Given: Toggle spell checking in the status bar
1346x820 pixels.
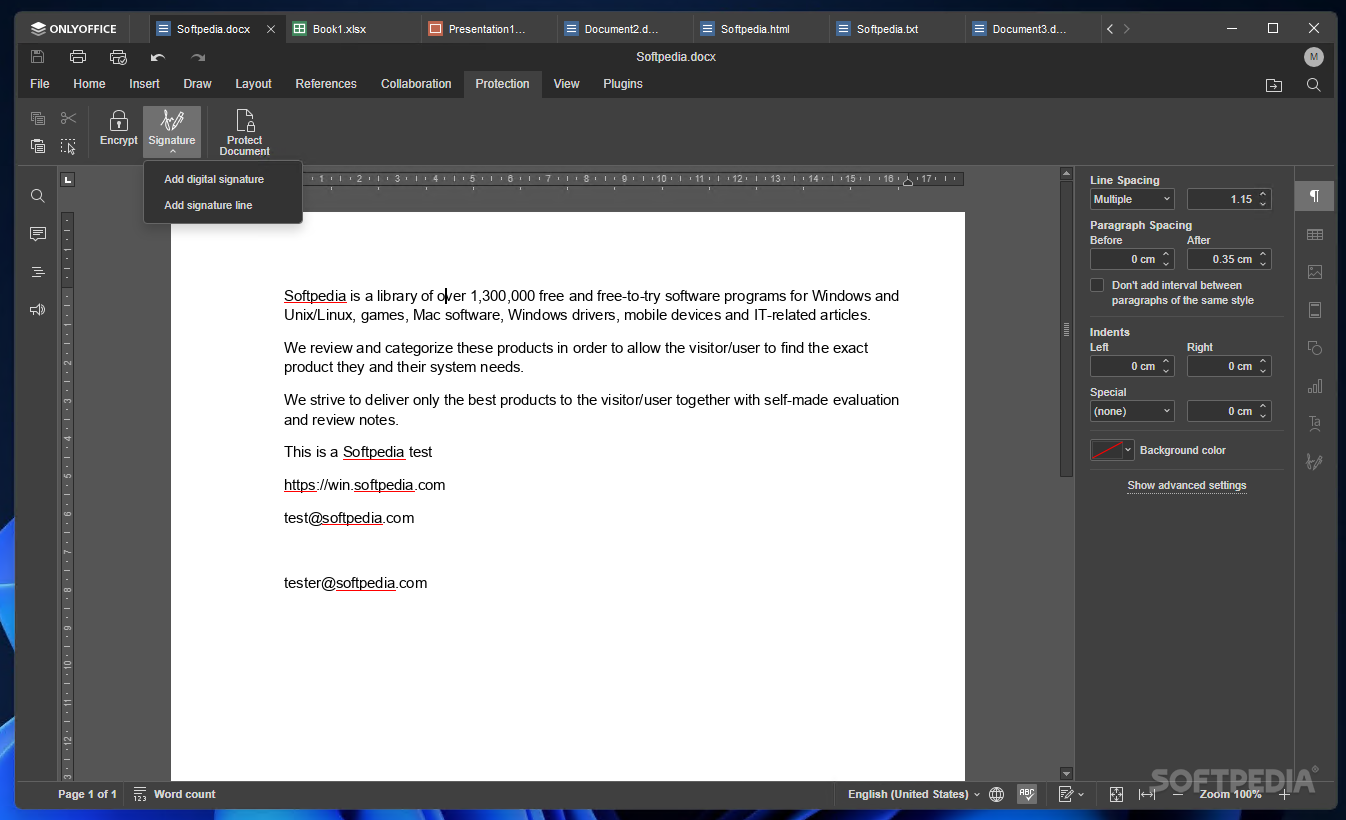Looking at the screenshot, I should tap(1027, 794).
